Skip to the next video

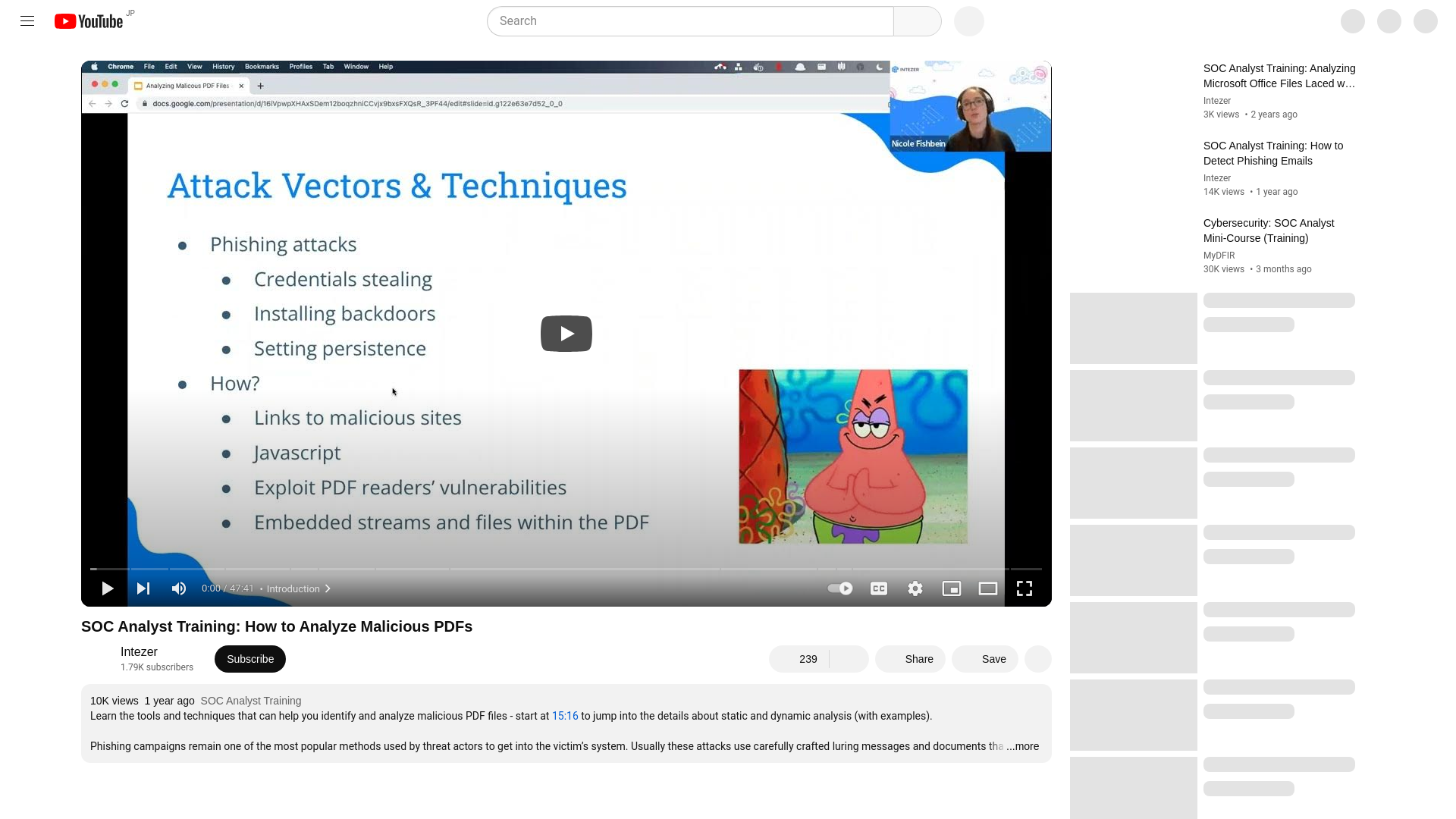[143, 588]
